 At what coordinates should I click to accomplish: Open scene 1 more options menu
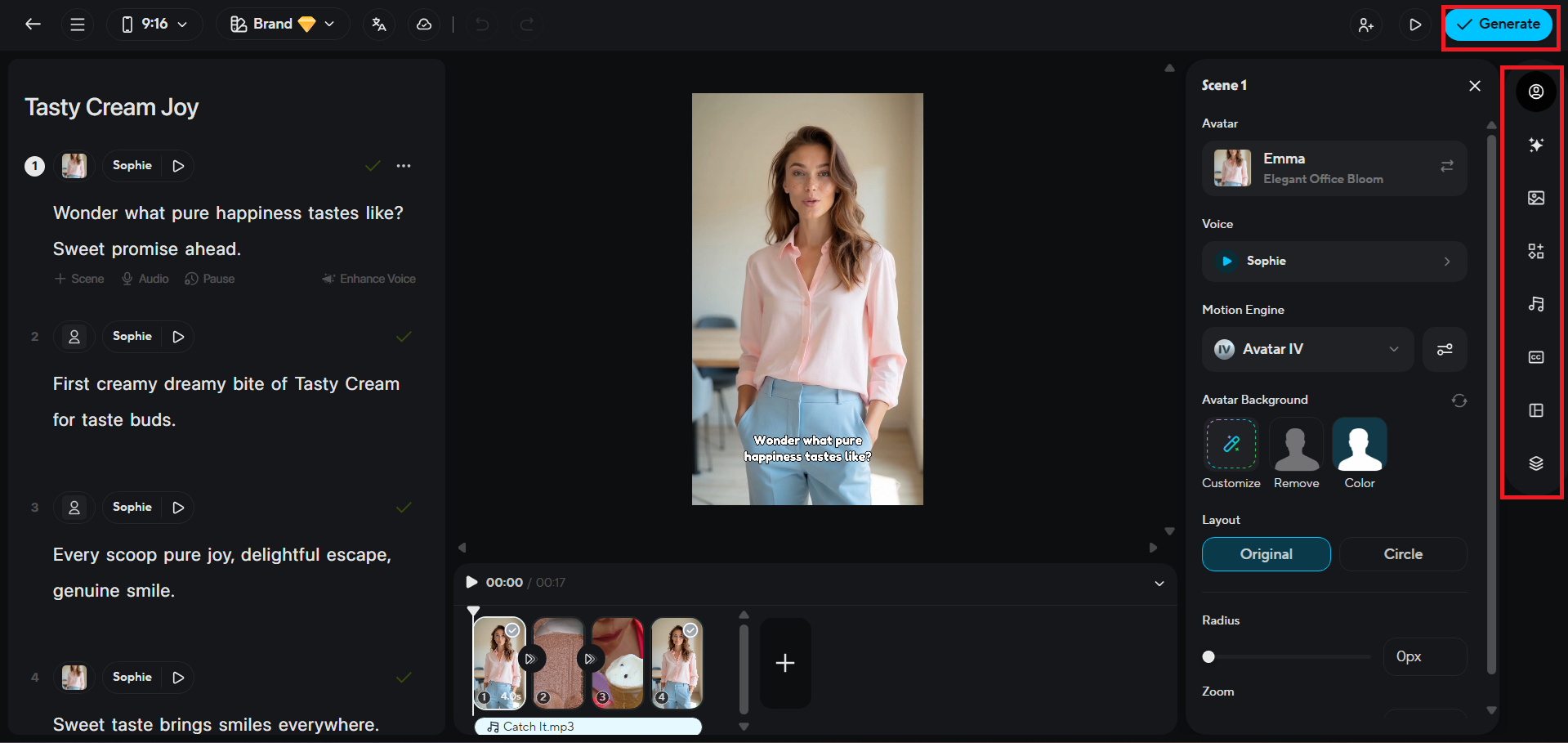coord(404,166)
